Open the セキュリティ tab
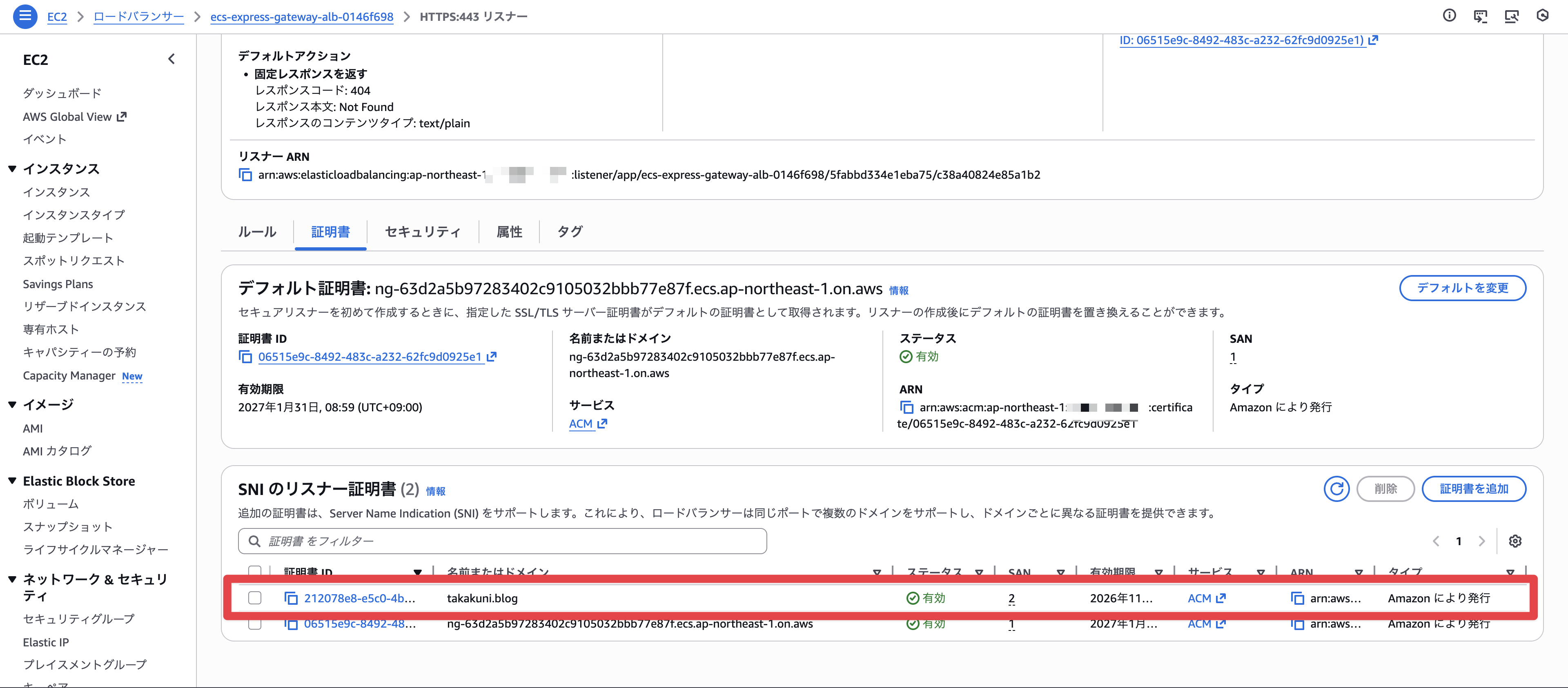Screen dimensions: 1568x688 423,232
